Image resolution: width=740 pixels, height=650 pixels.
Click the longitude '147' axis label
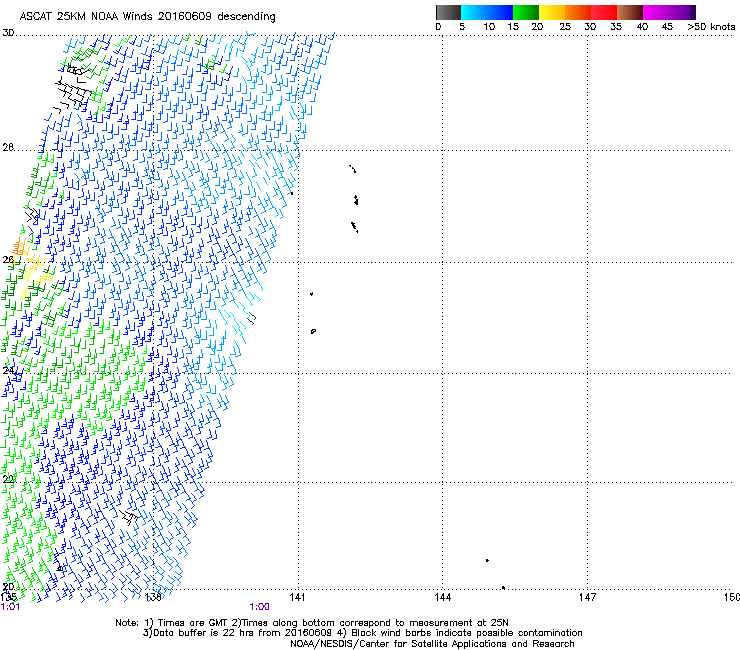click(x=587, y=598)
